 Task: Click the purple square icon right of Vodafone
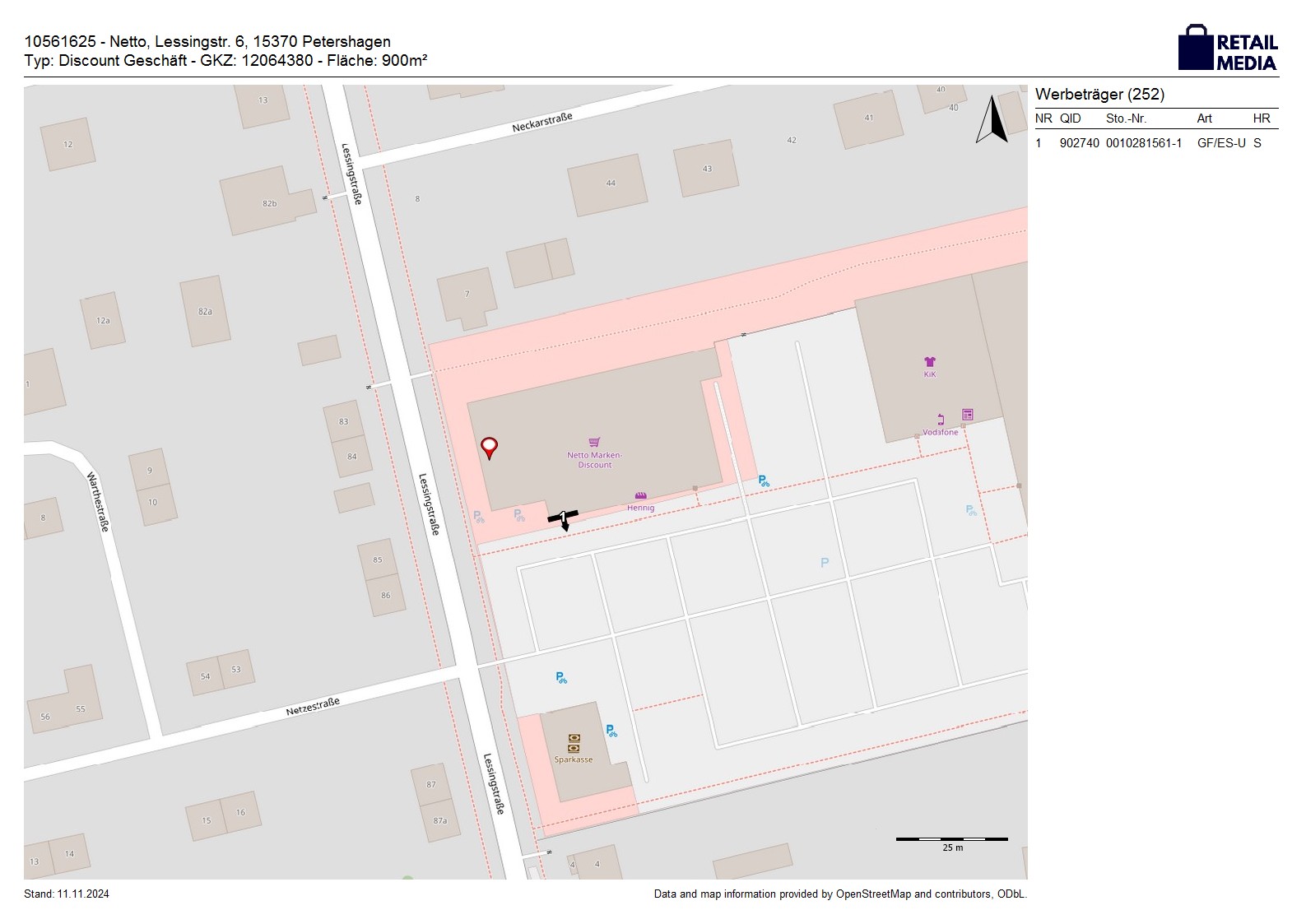click(968, 415)
